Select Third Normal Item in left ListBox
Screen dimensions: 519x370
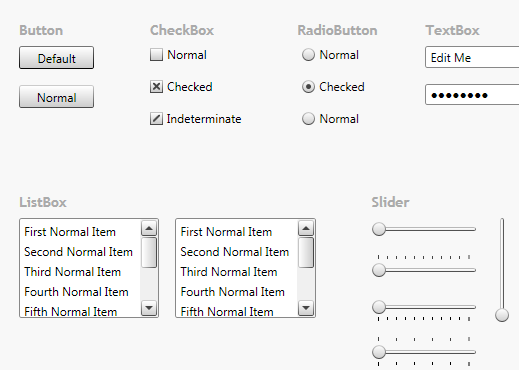(x=80, y=272)
